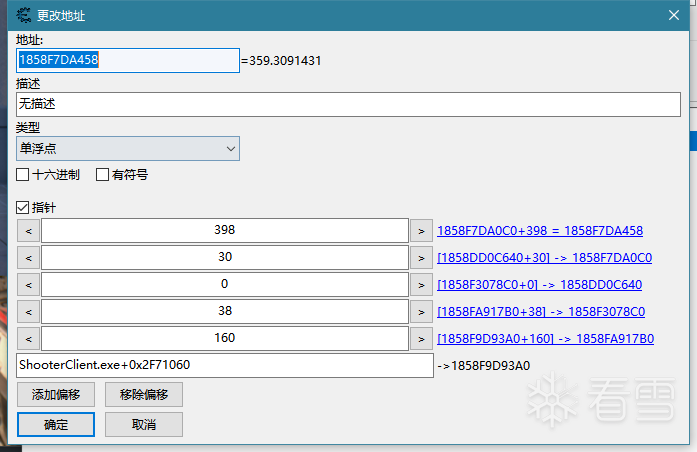
Task: Open link [1858F9D93A0+160] -> 1858FA917B0
Action: (545, 339)
